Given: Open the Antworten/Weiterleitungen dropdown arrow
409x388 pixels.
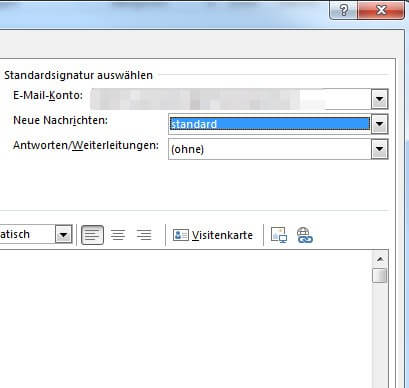Looking at the screenshot, I should pyautogui.click(x=379, y=149).
